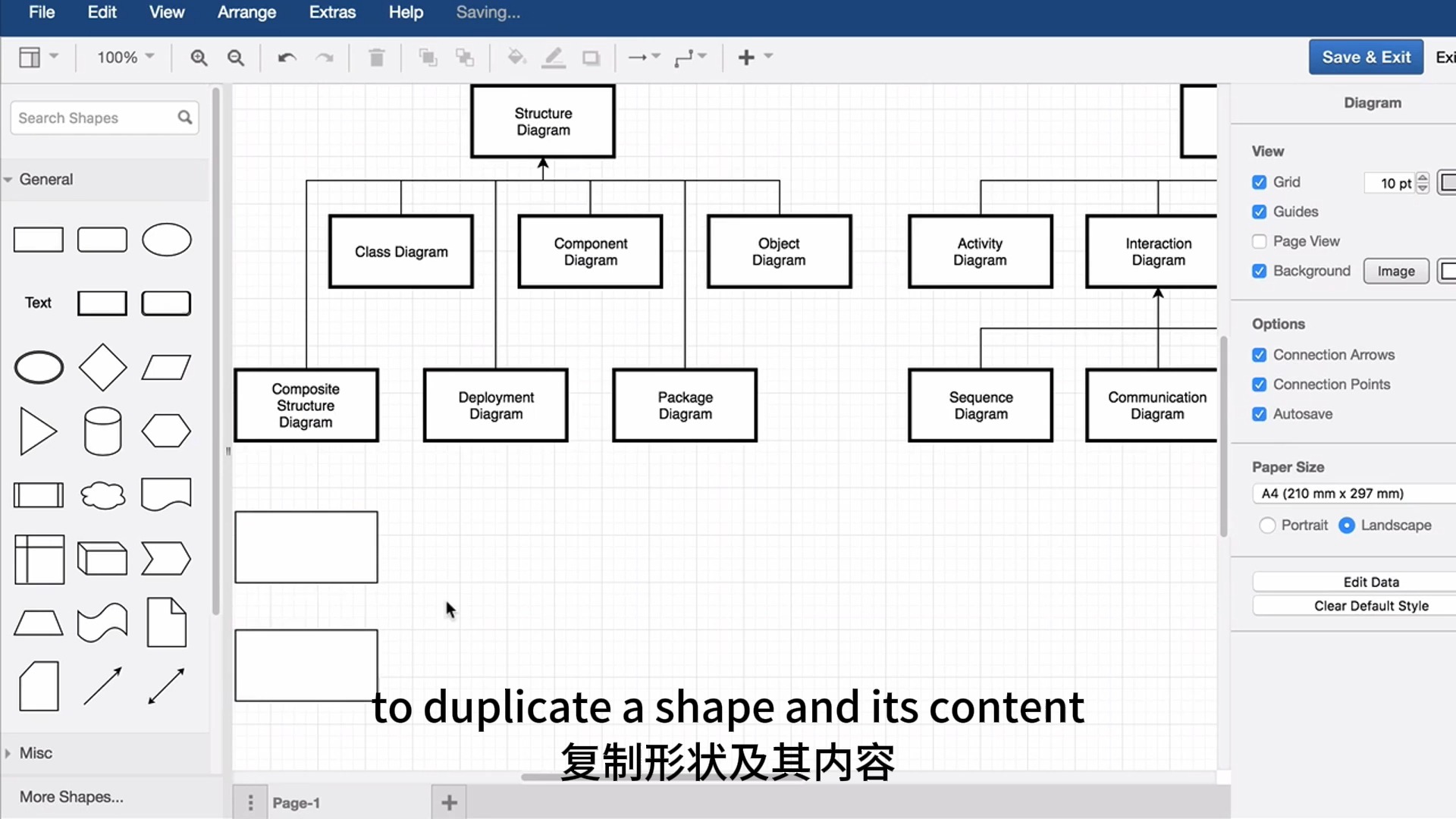Open the Line Color tool
Image resolution: width=1456 pixels, height=819 pixels.
click(x=554, y=57)
